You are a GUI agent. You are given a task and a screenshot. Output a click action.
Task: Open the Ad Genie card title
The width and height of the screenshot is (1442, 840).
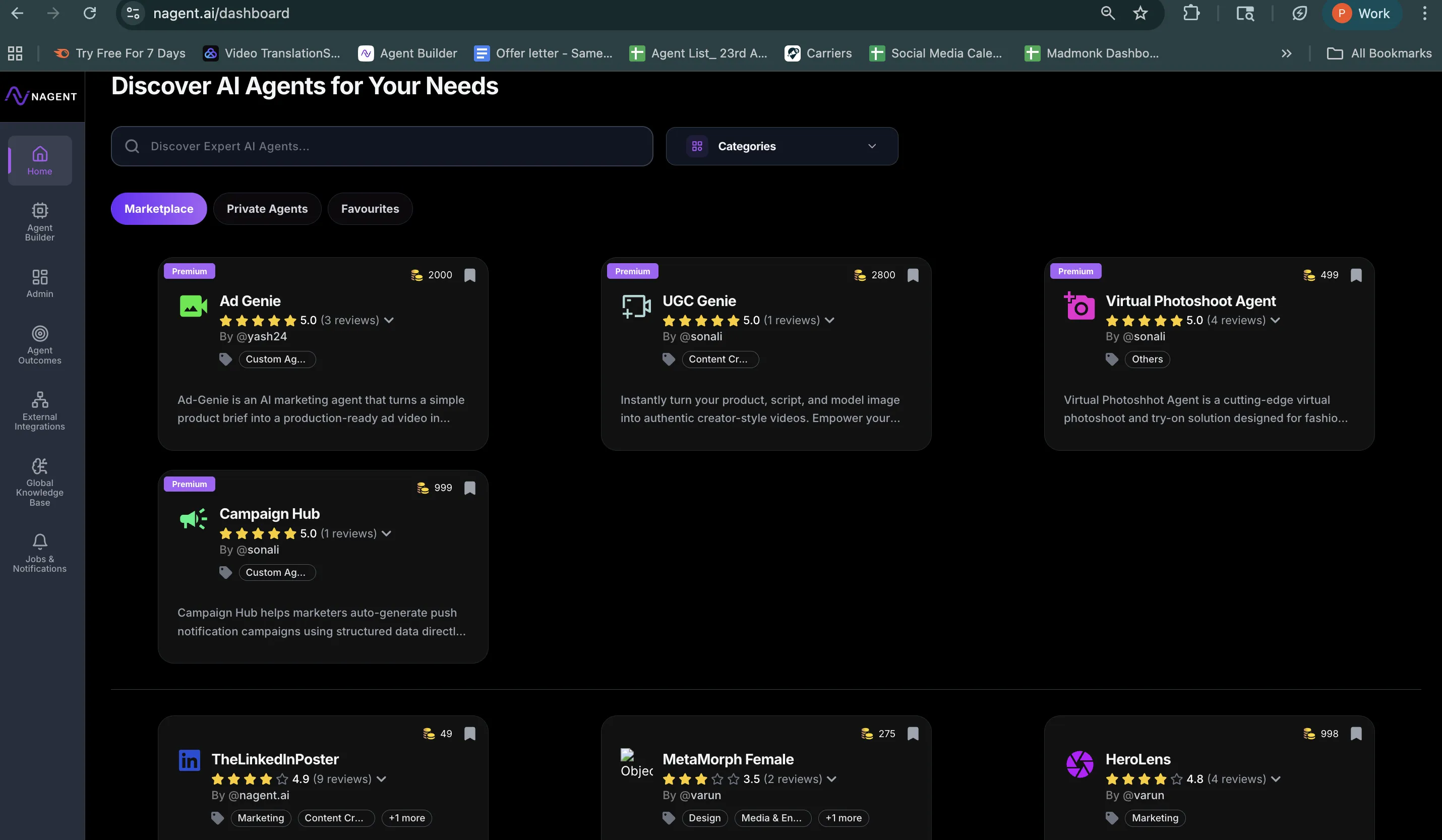(x=250, y=301)
